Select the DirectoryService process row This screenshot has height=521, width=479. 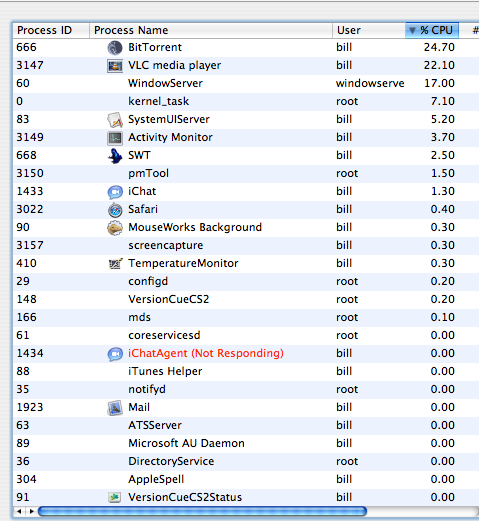click(246, 461)
